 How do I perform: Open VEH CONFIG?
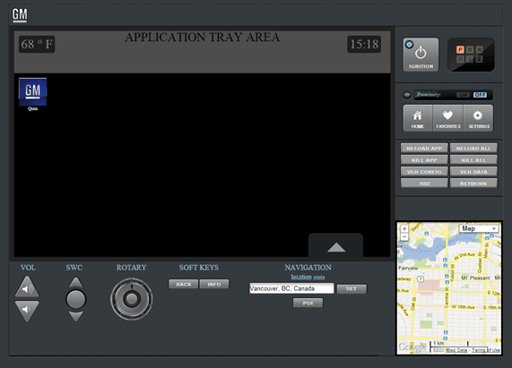pos(424,172)
